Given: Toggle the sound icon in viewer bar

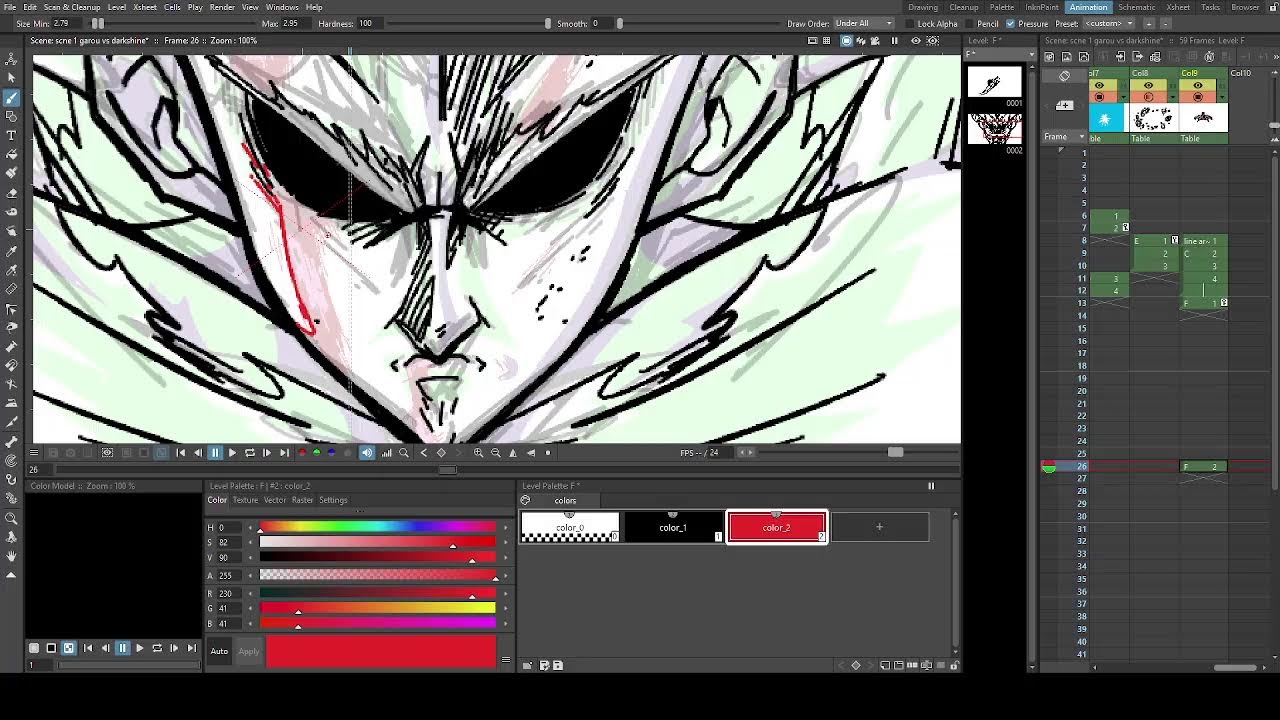Looking at the screenshot, I should coord(367,453).
